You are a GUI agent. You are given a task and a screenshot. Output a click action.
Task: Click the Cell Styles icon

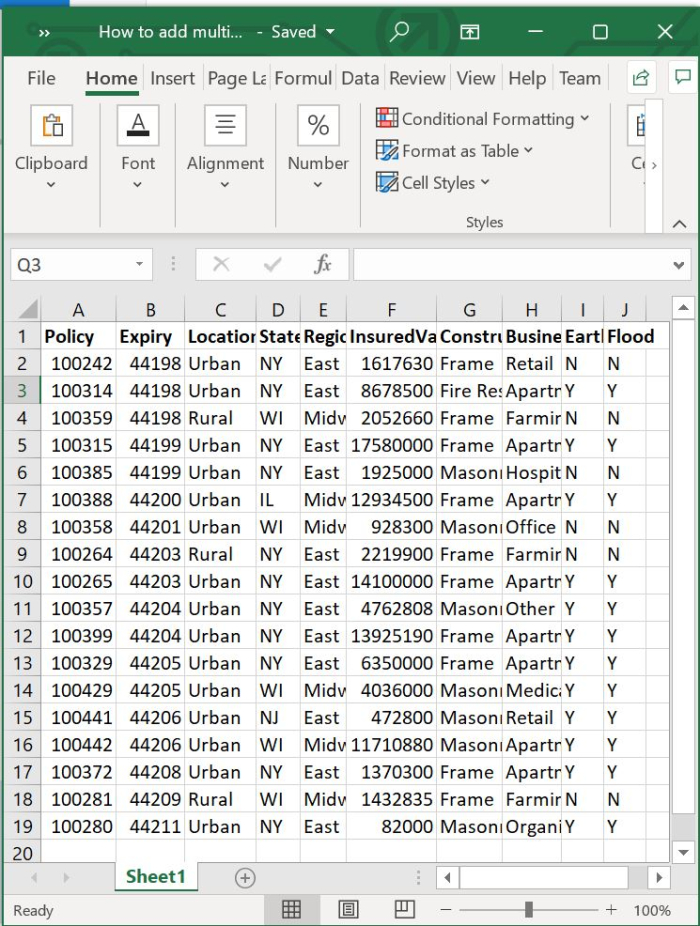point(387,182)
